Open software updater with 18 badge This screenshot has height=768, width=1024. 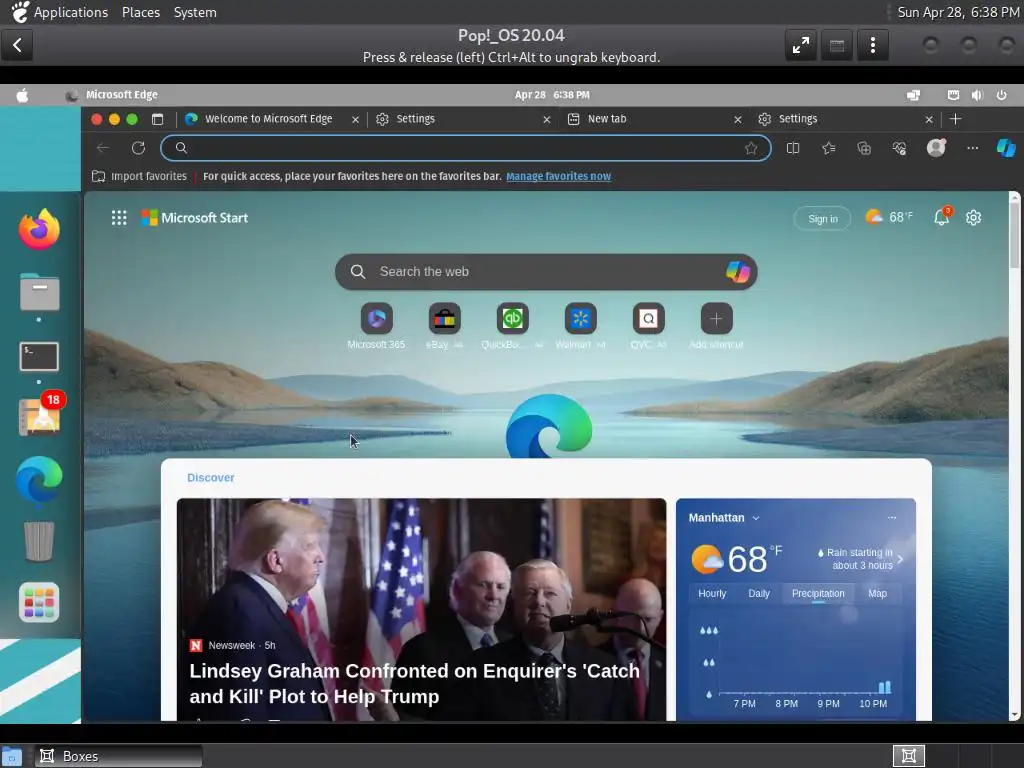(x=40, y=416)
